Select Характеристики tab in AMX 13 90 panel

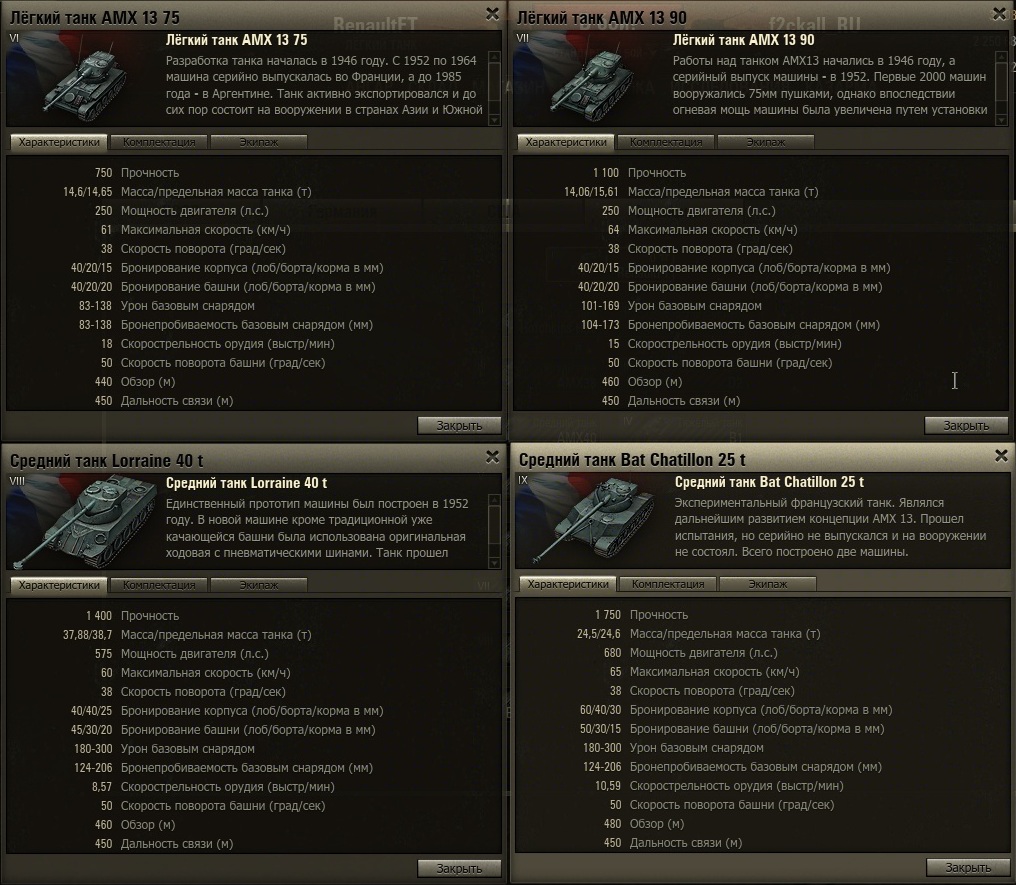click(566, 142)
